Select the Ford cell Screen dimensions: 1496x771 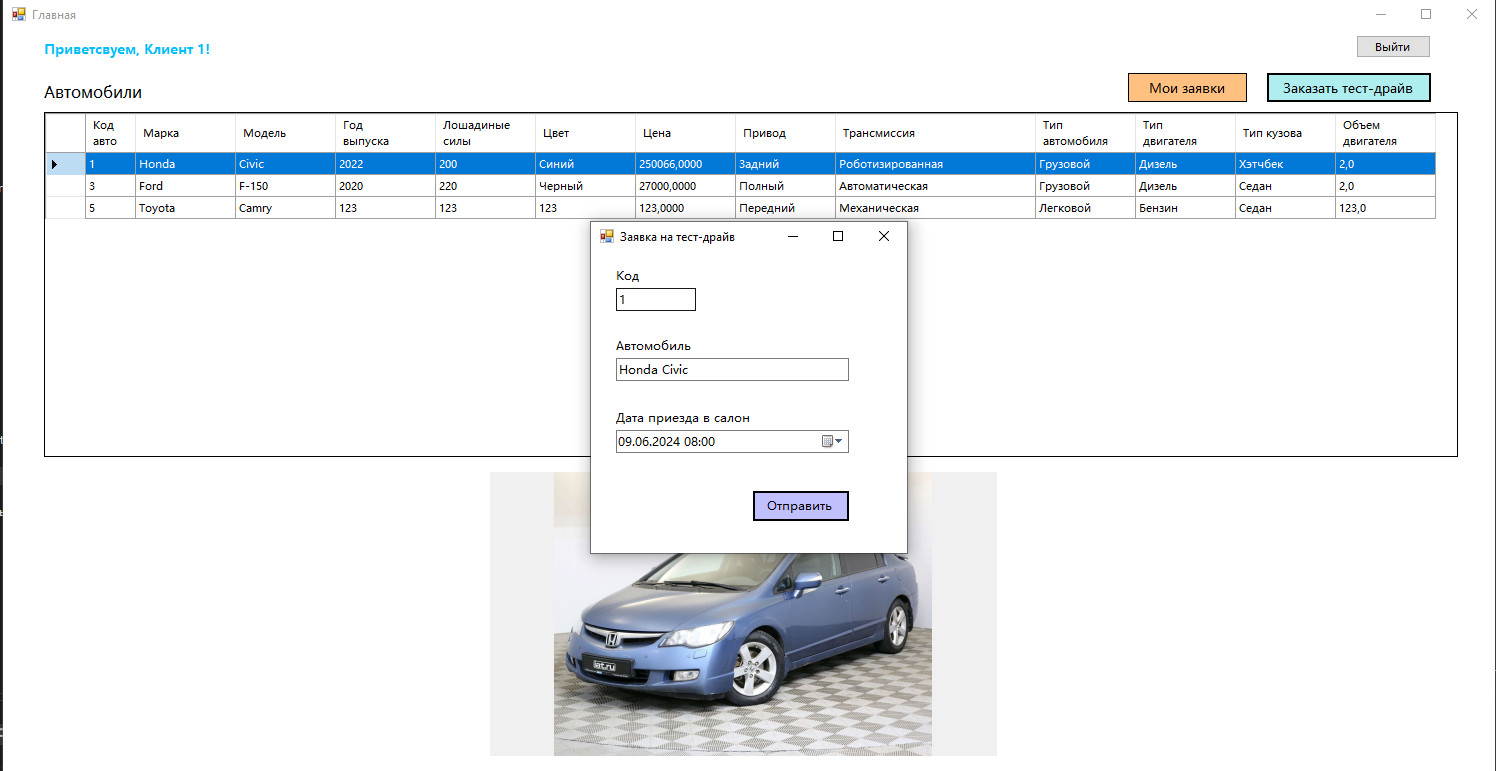tap(185, 186)
